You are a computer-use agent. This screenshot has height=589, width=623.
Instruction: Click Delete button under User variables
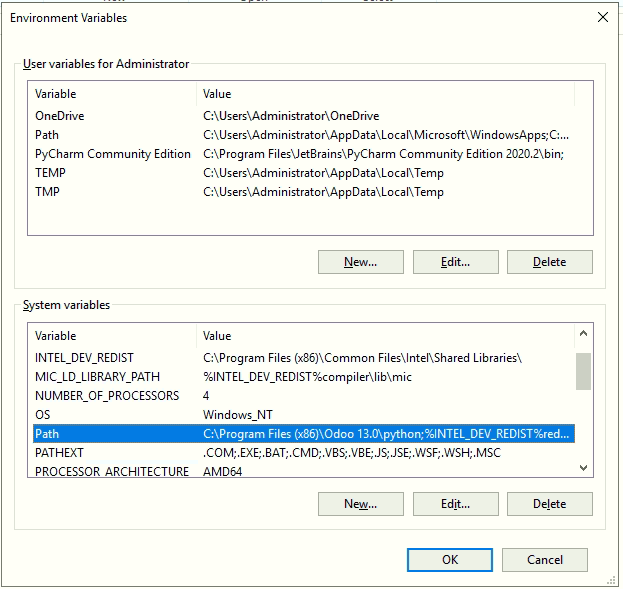point(549,262)
